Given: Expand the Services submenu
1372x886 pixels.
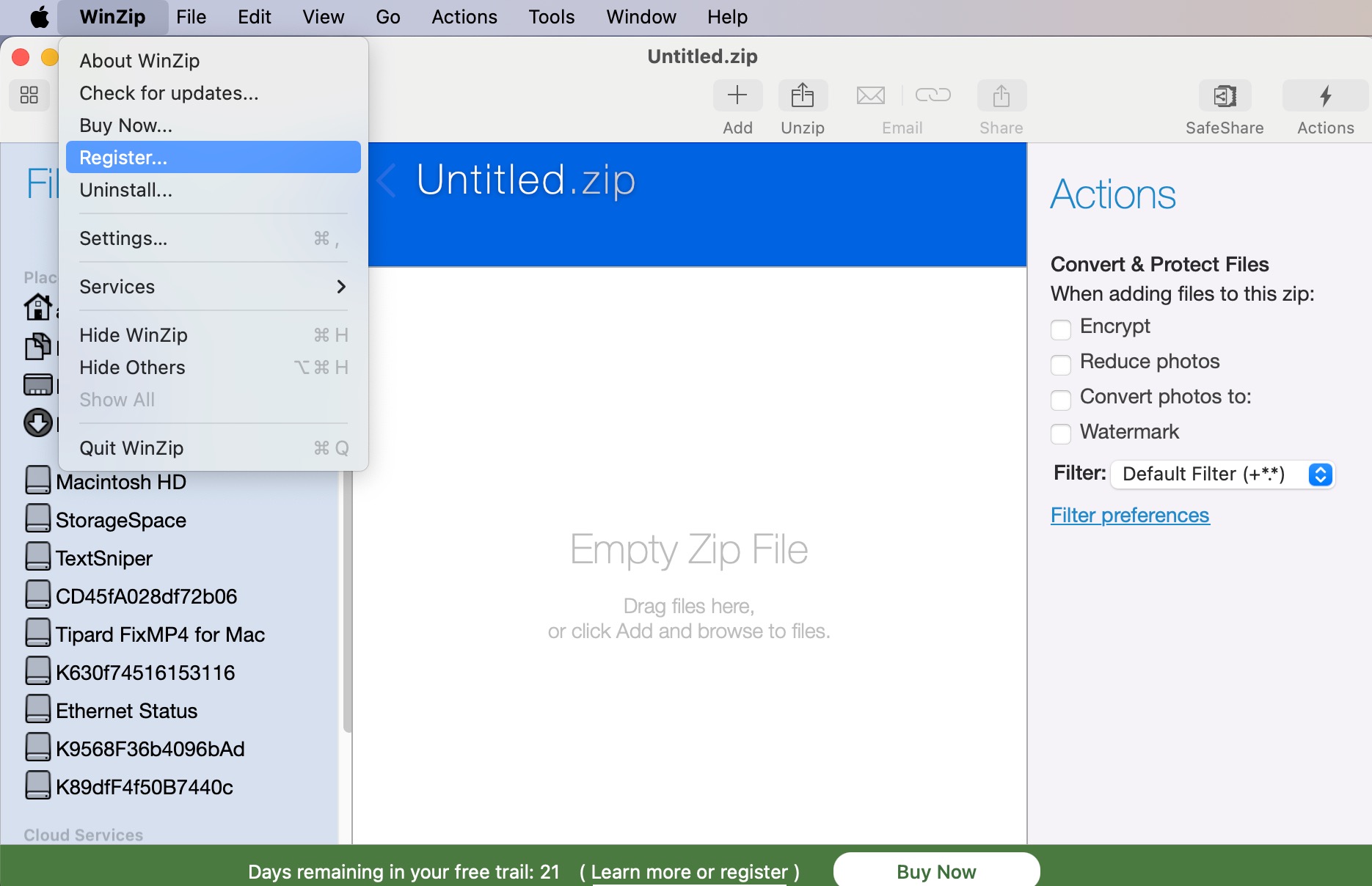Looking at the screenshot, I should (x=213, y=287).
